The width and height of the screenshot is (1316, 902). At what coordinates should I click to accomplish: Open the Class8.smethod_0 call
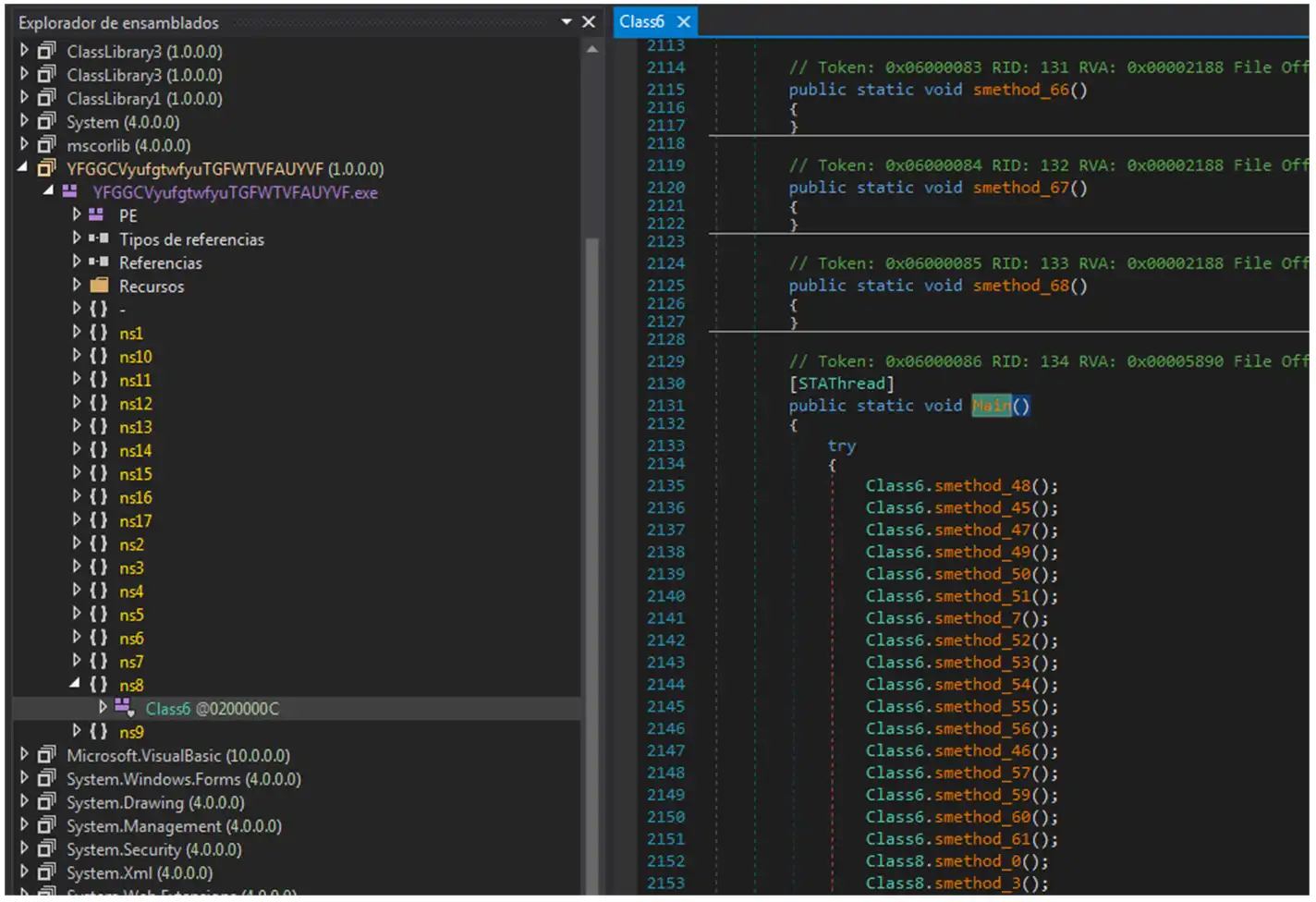pyautogui.click(x=977, y=861)
